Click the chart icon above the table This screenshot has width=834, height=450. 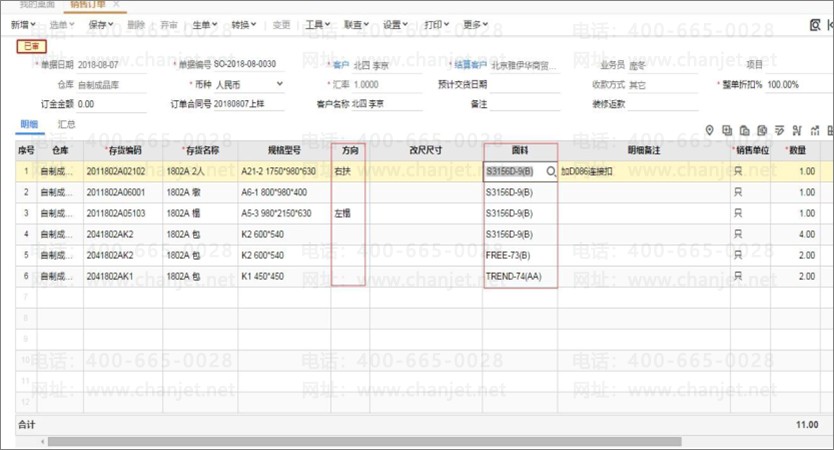(814, 130)
